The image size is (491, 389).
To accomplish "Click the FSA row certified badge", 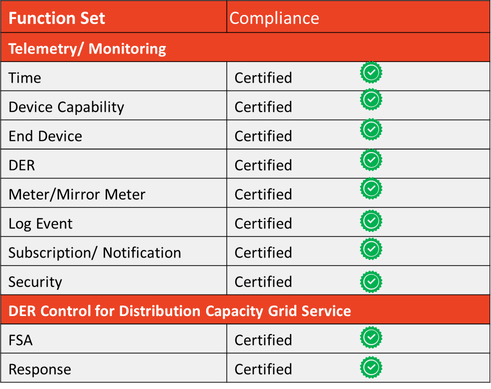I will (371, 337).
